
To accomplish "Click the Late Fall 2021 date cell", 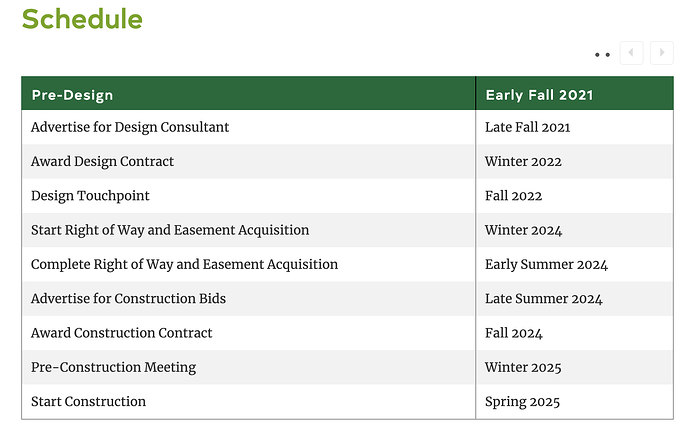I will point(575,127).
